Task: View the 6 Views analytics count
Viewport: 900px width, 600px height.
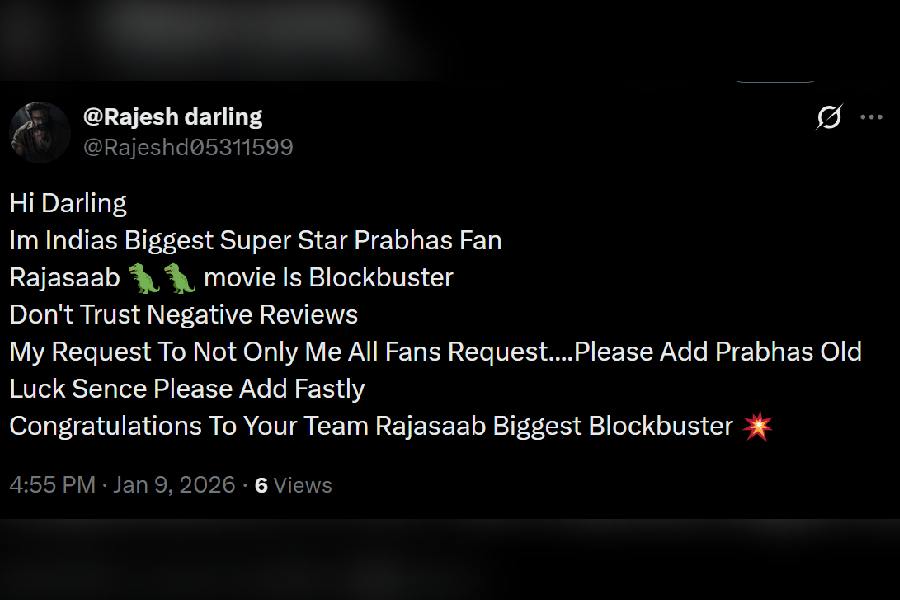Action: 293,486
